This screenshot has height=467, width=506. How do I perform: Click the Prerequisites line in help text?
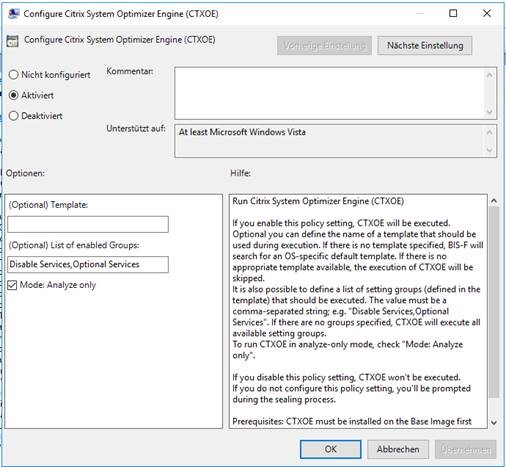point(352,421)
